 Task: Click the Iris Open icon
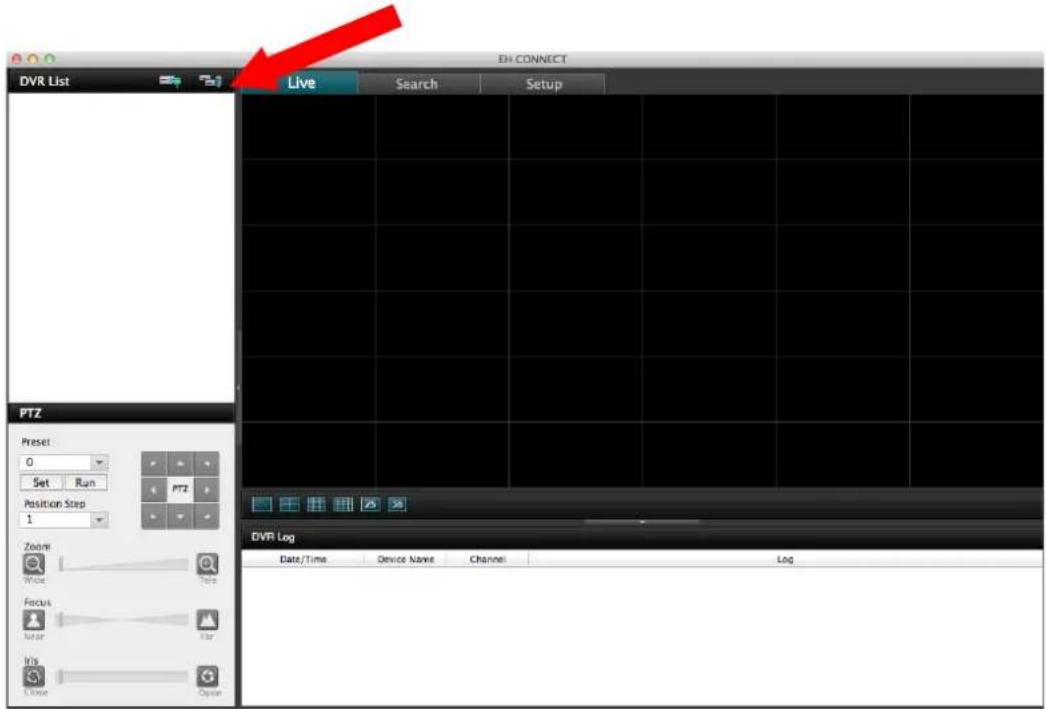[x=207, y=676]
